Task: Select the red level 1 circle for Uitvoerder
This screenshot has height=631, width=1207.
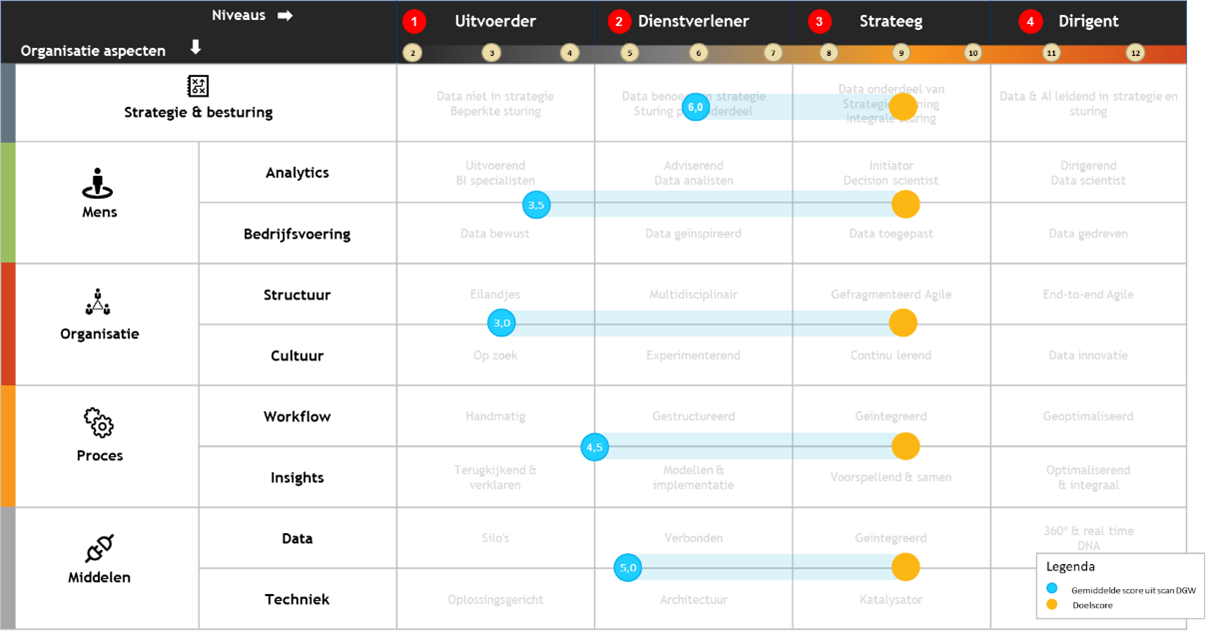Action: [x=414, y=21]
